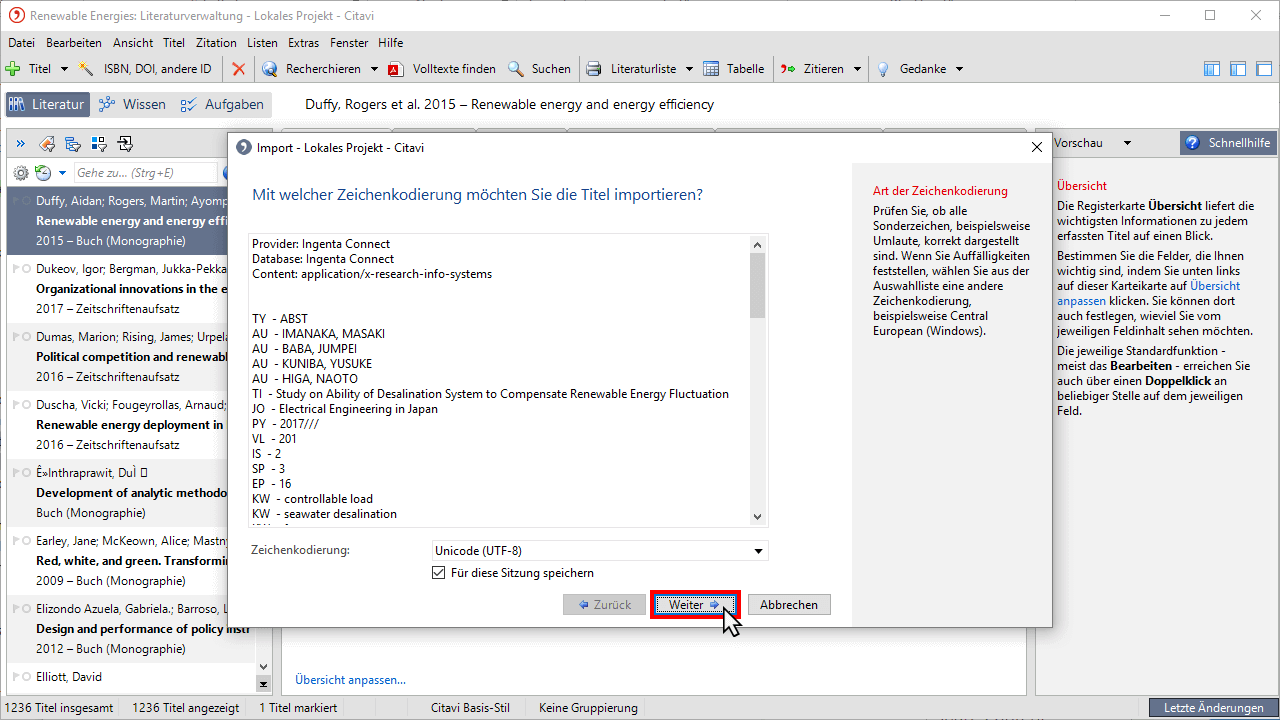Click the Weiter button

[694, 605]
